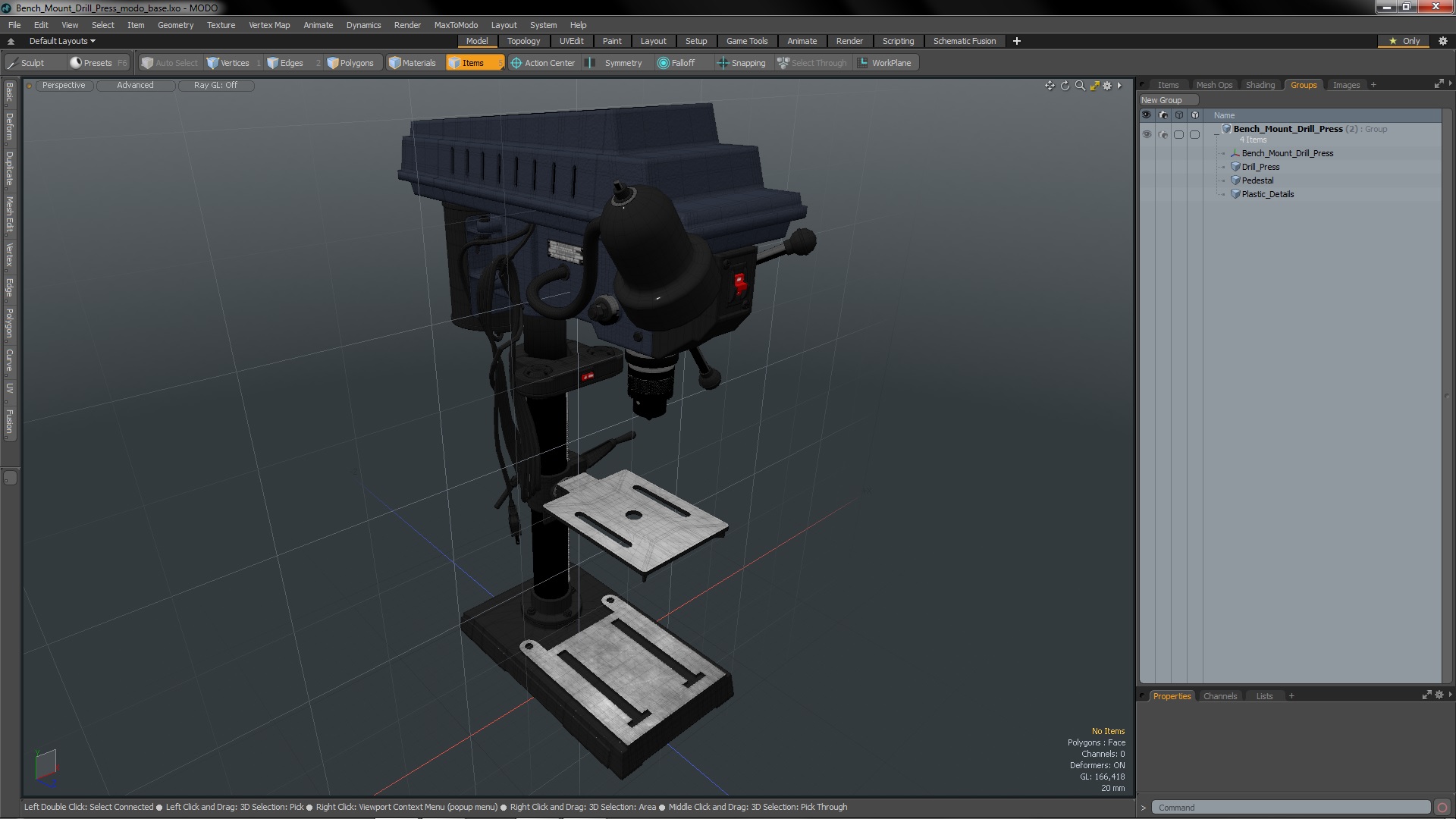
Task: Open viewport settings gear icon
Action: 1107,86
